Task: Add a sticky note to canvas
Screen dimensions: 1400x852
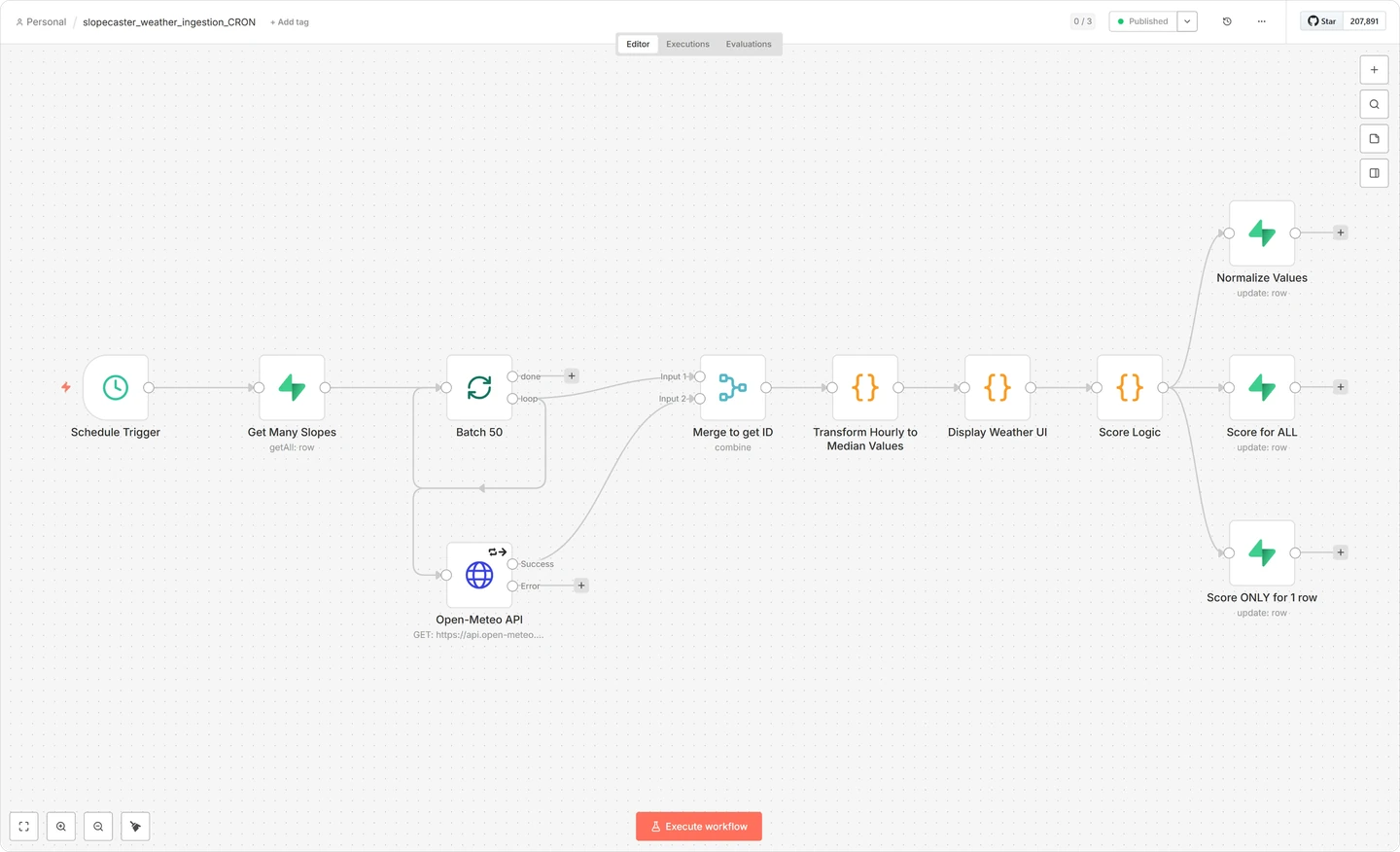Action: (x=1374, y=139)
